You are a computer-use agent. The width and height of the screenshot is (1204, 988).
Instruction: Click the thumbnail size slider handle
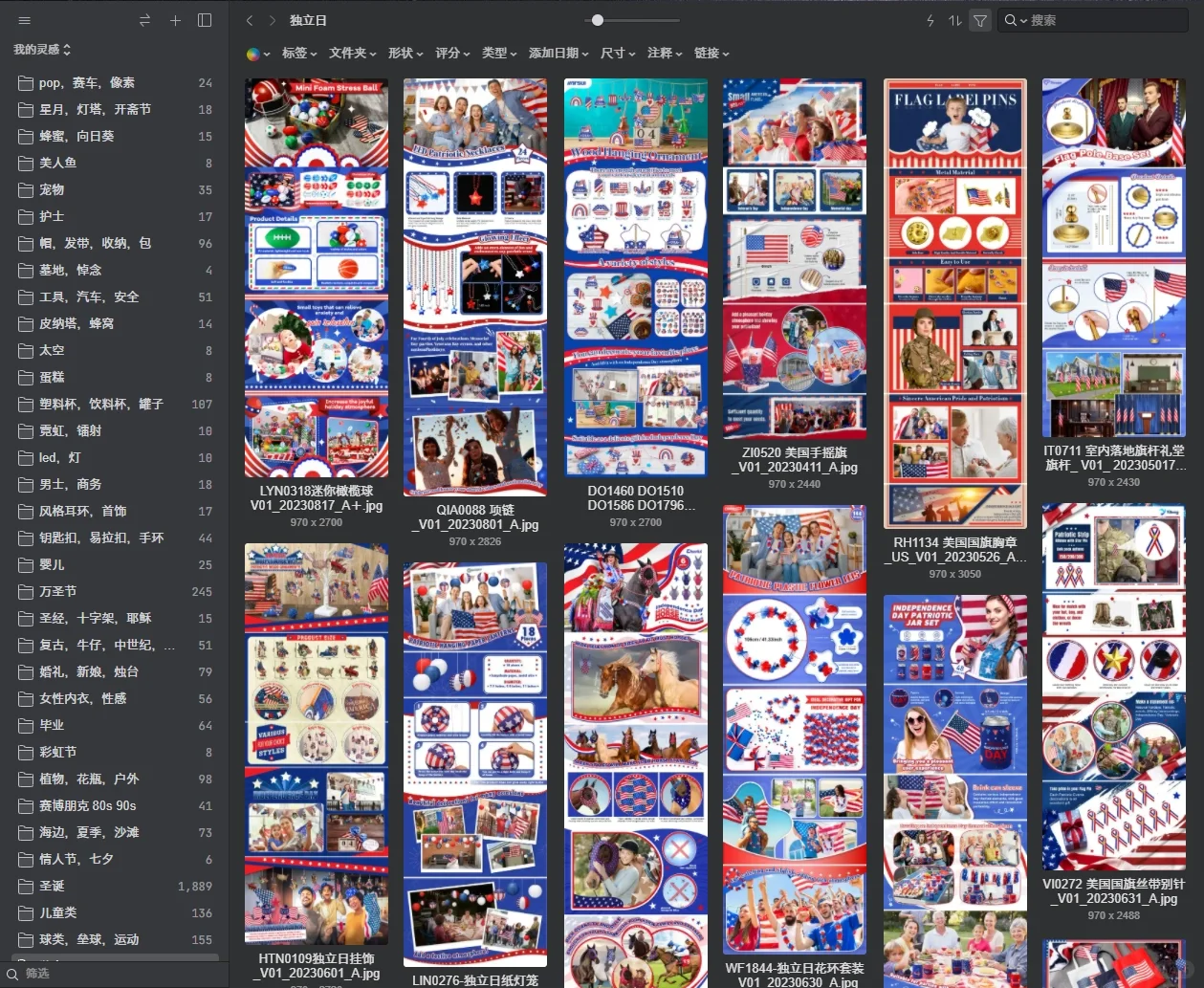[598, 20]
